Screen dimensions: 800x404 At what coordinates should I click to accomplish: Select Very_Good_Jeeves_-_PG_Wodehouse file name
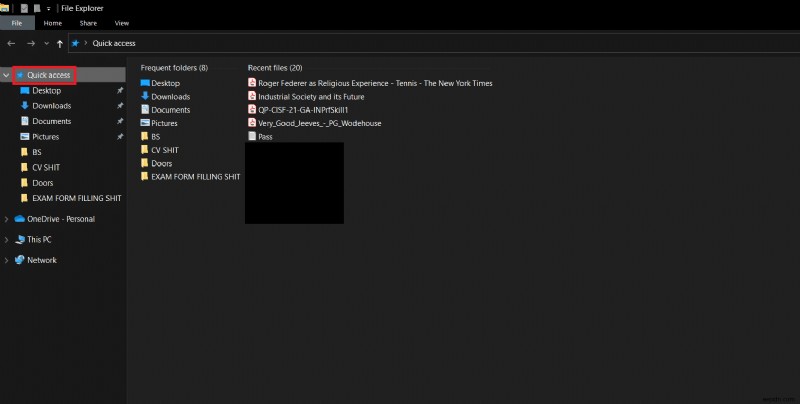coord(319,123)
